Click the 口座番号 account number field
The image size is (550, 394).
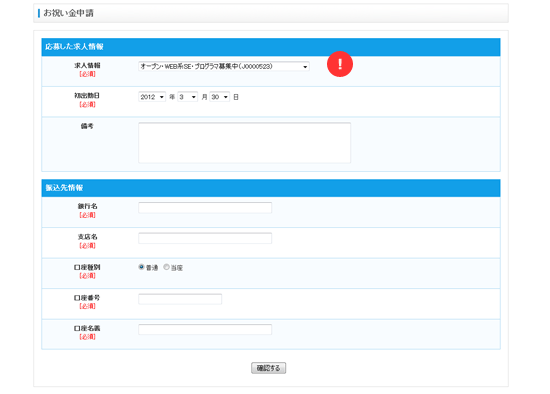tap(180, 299)
